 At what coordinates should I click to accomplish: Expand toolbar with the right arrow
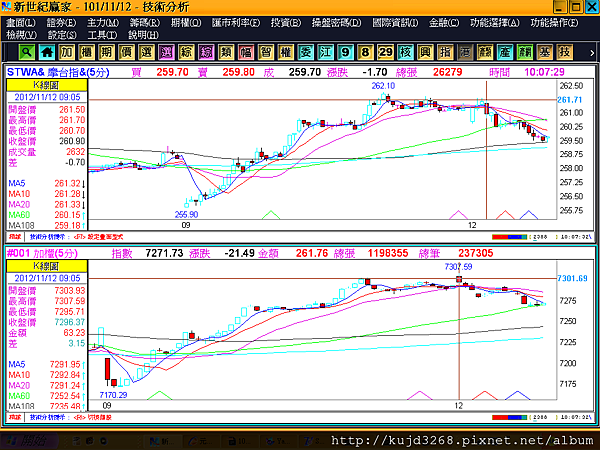click(592, 53)
